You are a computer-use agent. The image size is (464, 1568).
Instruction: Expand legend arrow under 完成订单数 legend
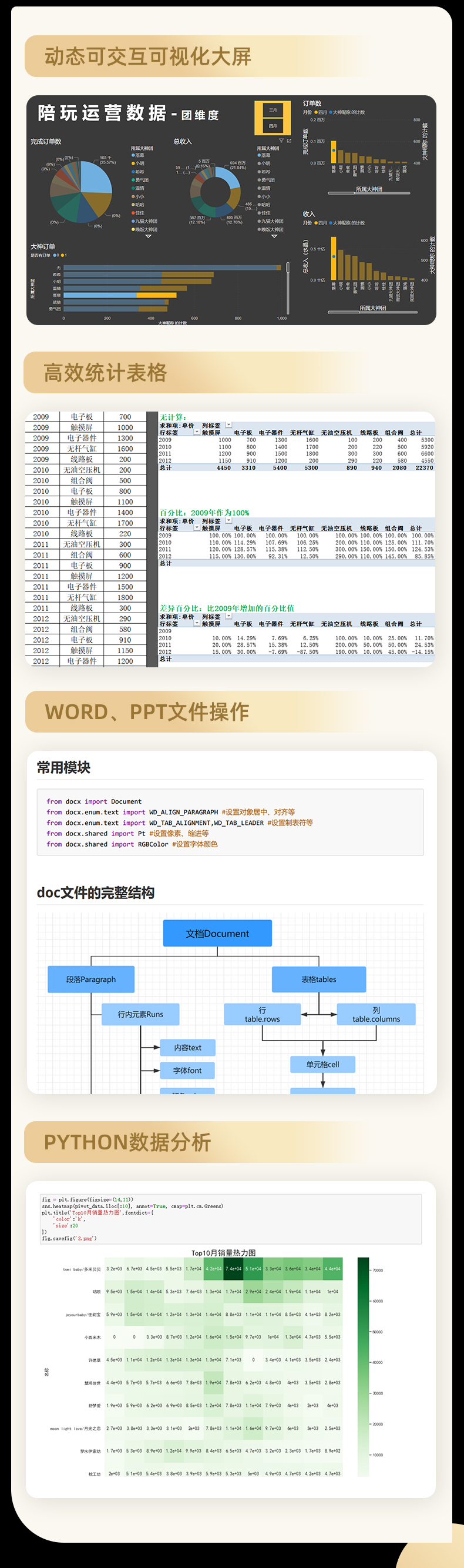[x=148, y=236]
